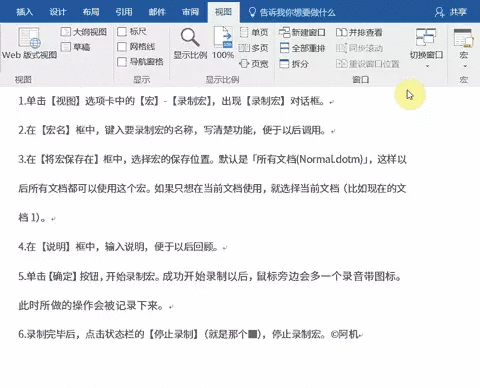Image resolution: width=480 pixels, height=388 pixels.
Task: Open the References (引用) tab
Action: (124, 12)
